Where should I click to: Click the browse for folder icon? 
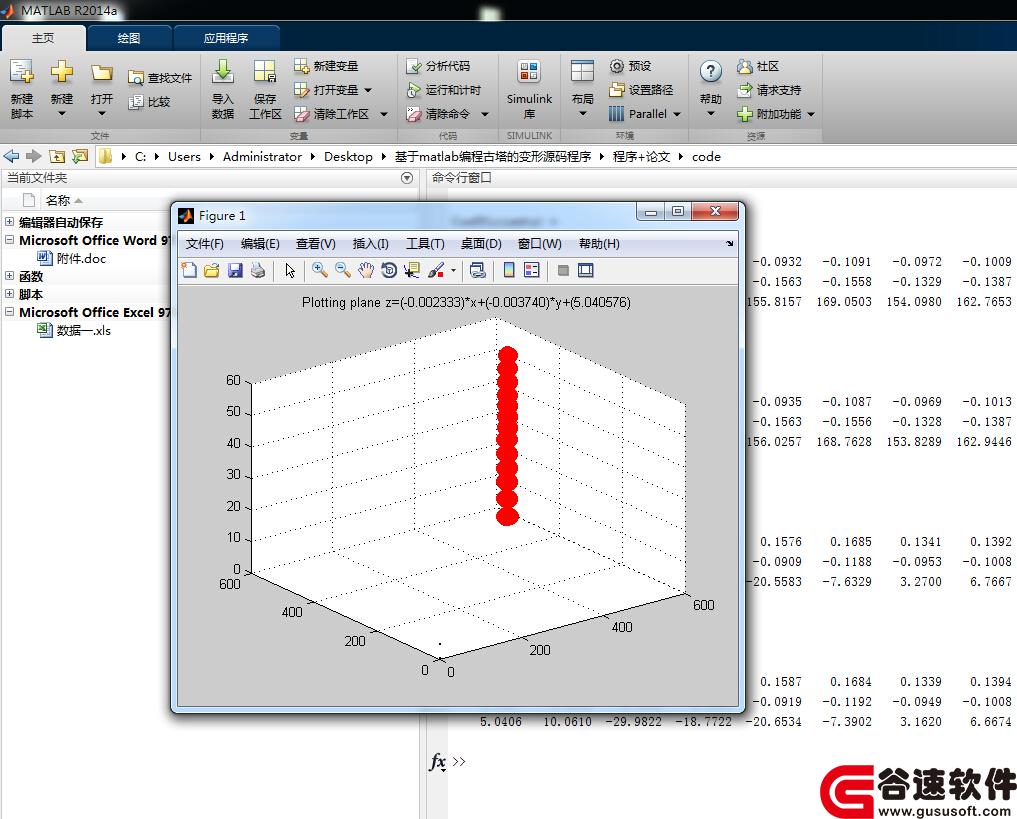point(80,156)
